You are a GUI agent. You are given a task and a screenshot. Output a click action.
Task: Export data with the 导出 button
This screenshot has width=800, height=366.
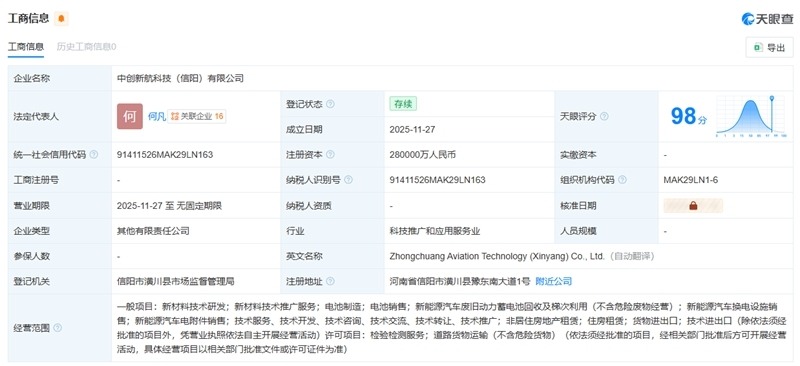pos(769,47)
